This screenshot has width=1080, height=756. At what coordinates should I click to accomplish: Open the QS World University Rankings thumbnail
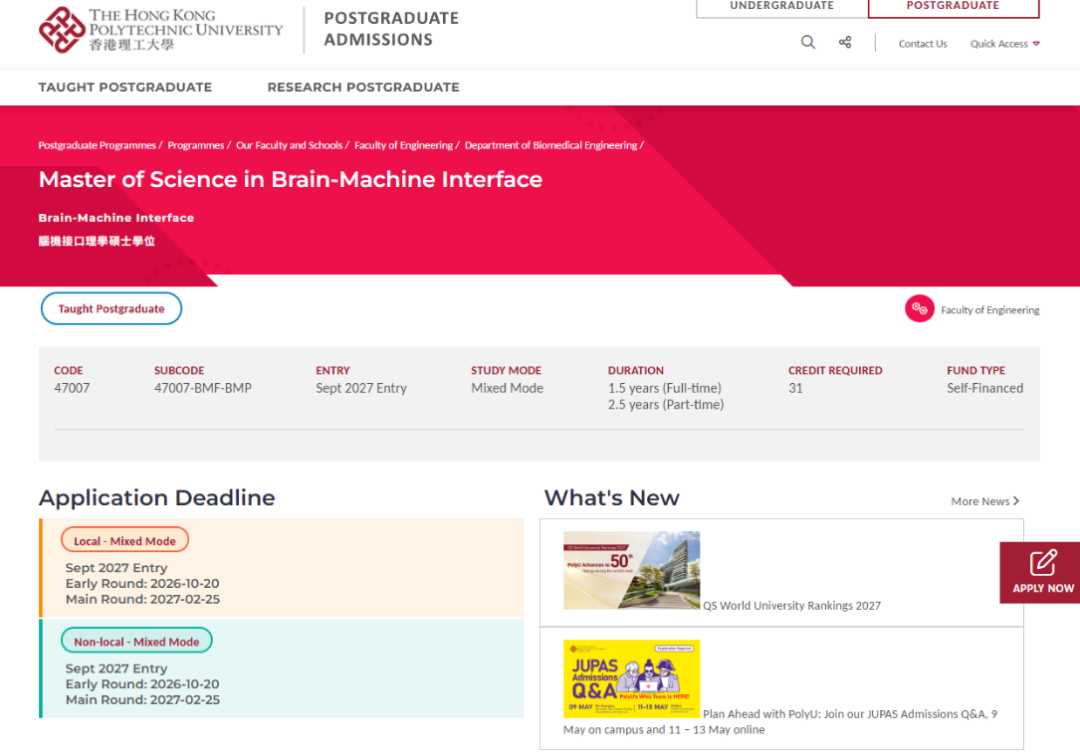632,570
